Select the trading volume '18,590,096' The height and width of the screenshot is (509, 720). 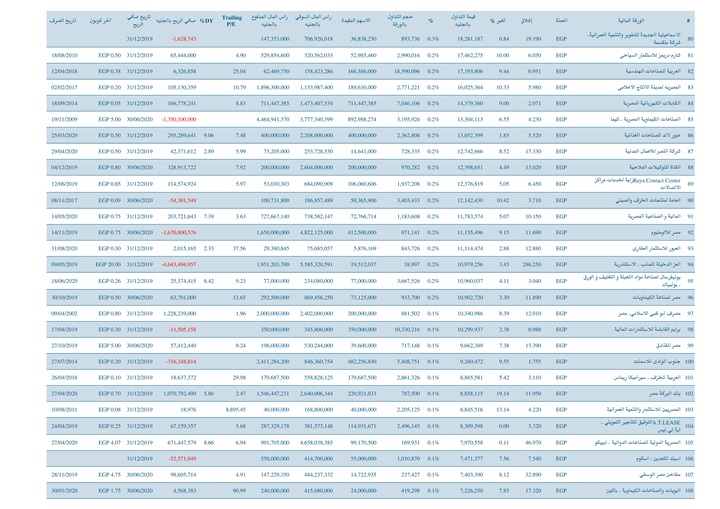pyautogui.click(x=407, y=71)
